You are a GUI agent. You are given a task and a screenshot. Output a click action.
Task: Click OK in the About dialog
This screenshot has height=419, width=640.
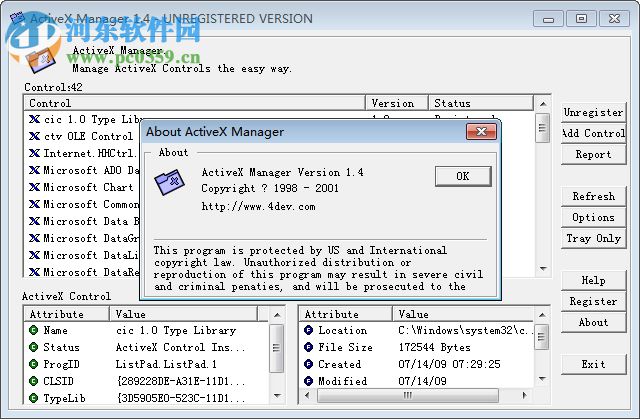463,176
